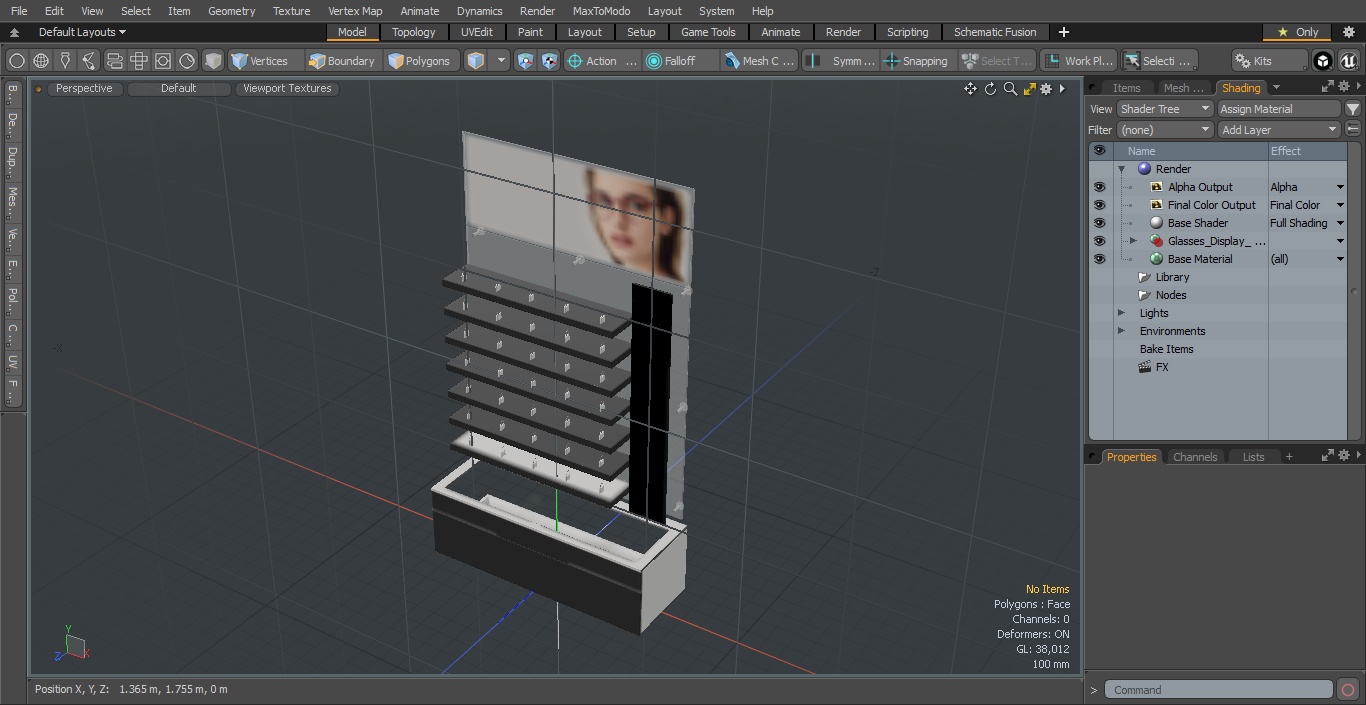
Task: Open viewport settings gear icon
Action: click(x=1046, y=89)
